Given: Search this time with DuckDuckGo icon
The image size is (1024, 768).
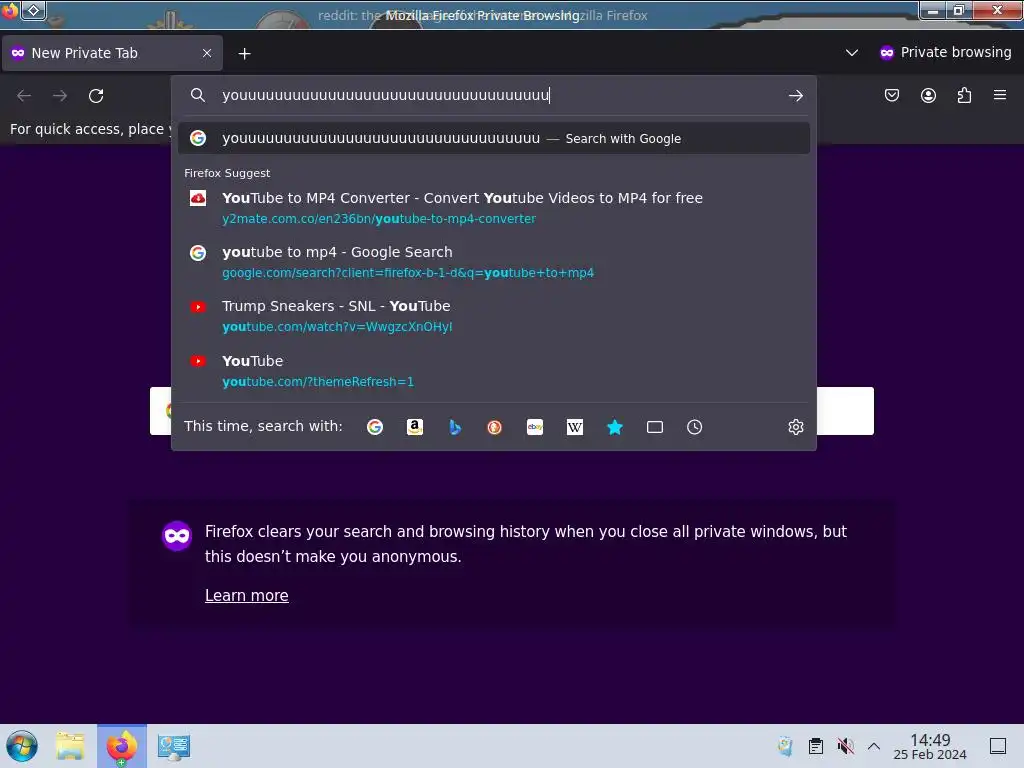Looking at the screenshot, I should (494, 427).
